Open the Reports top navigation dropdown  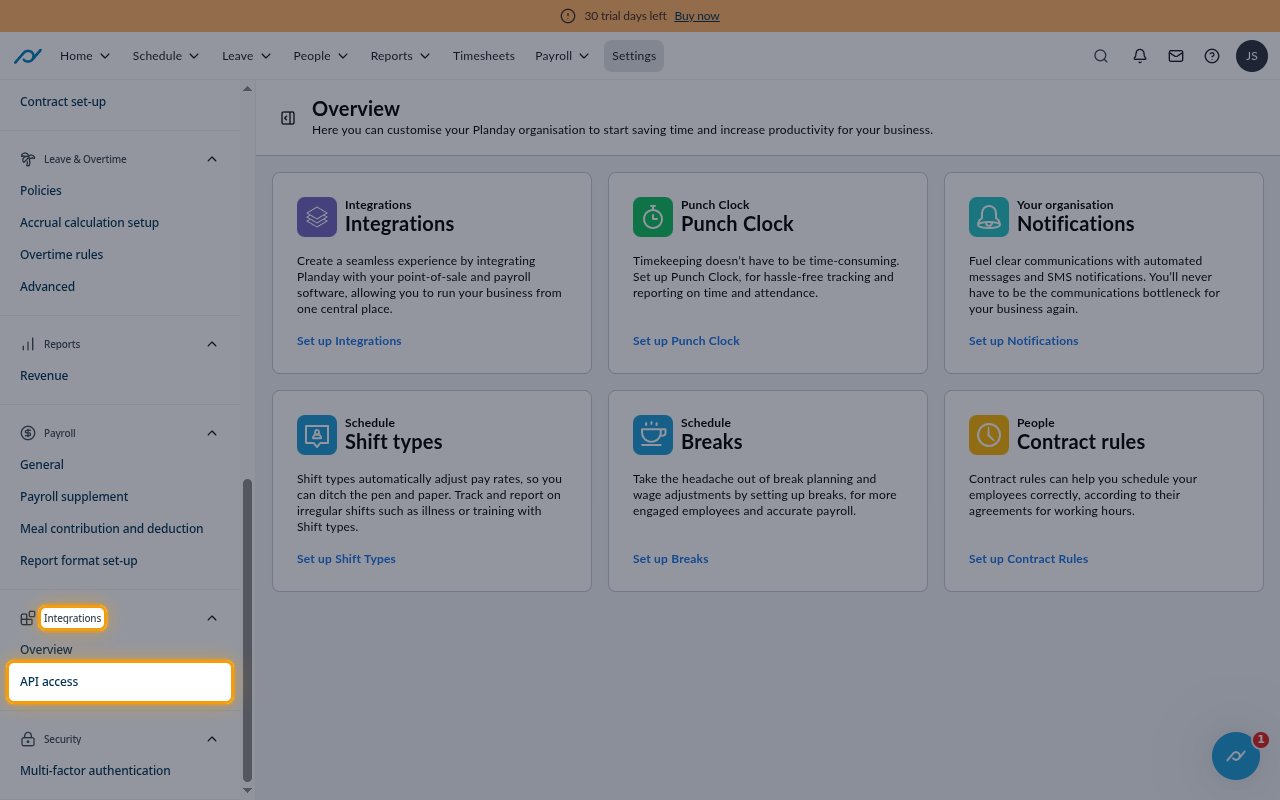(400, 56)
